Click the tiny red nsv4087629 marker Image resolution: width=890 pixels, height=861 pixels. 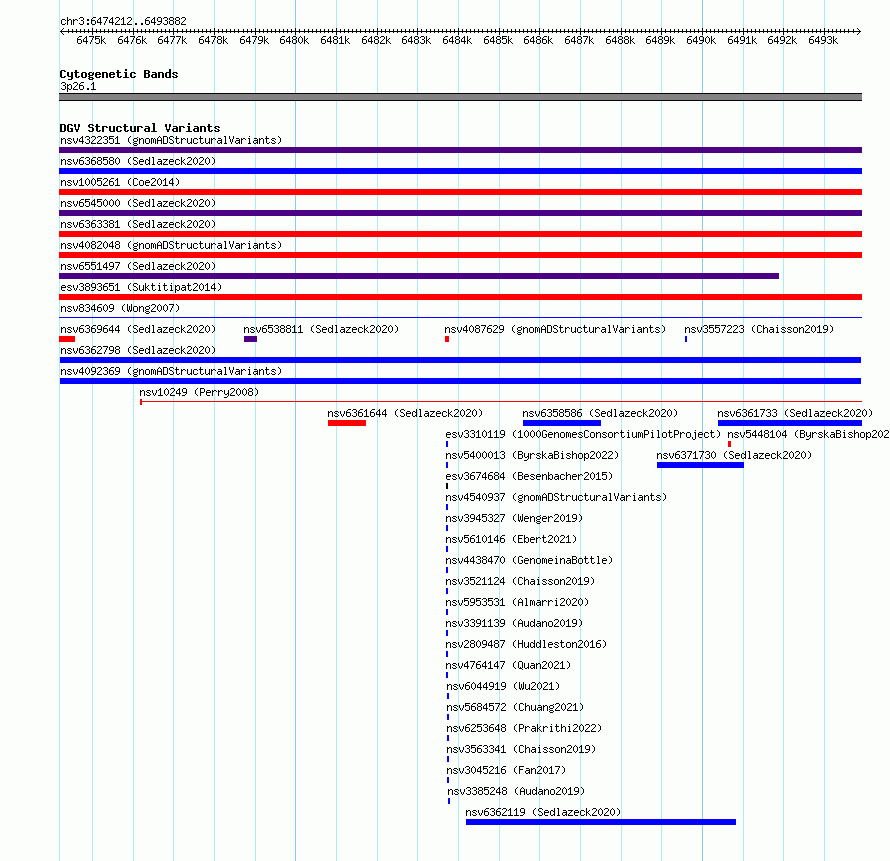pyautogui.click(x=447, y=339)
